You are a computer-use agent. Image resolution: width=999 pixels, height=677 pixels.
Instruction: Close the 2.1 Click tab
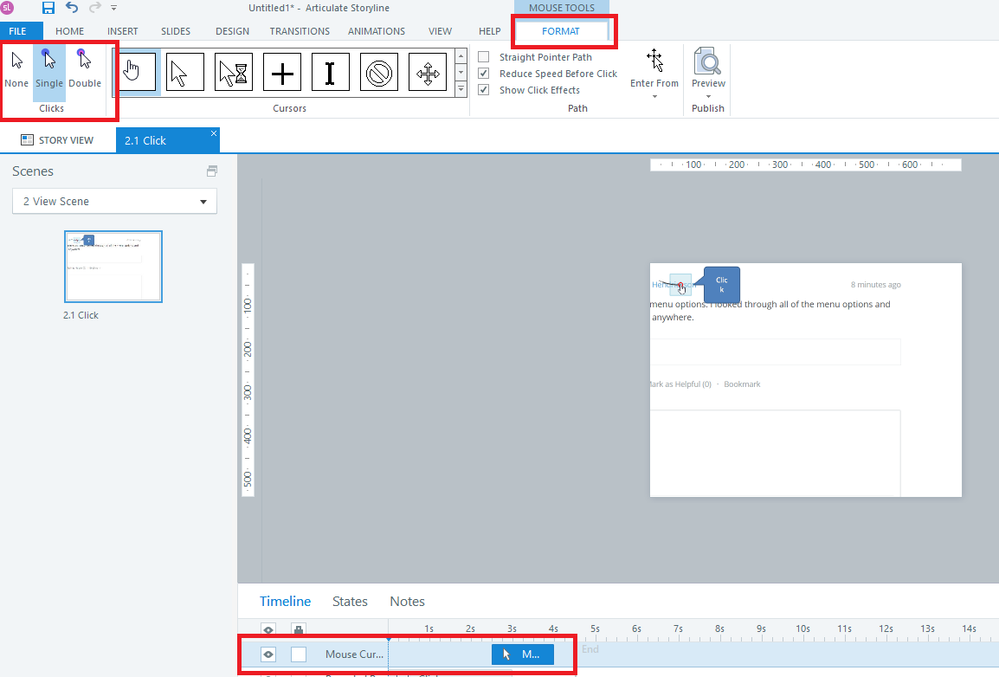click(213, 133)
